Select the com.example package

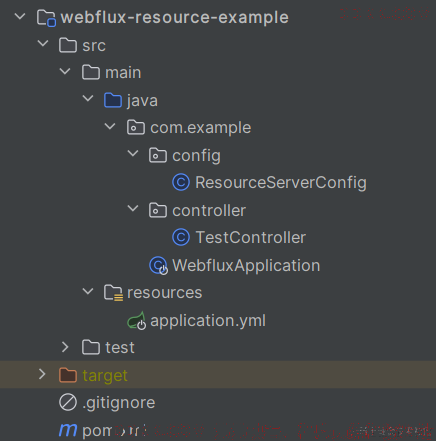(x=200, y=128)
